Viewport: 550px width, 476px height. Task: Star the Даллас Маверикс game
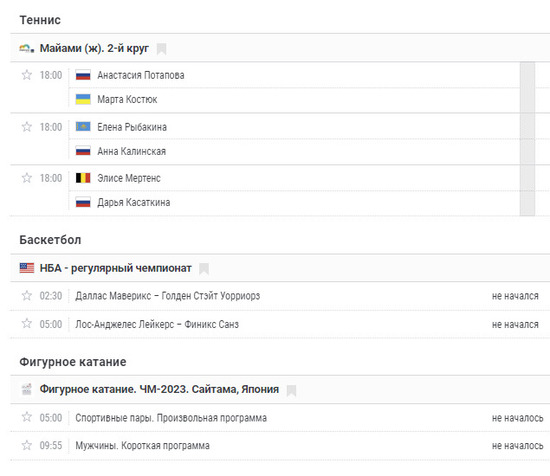(27, 296)
